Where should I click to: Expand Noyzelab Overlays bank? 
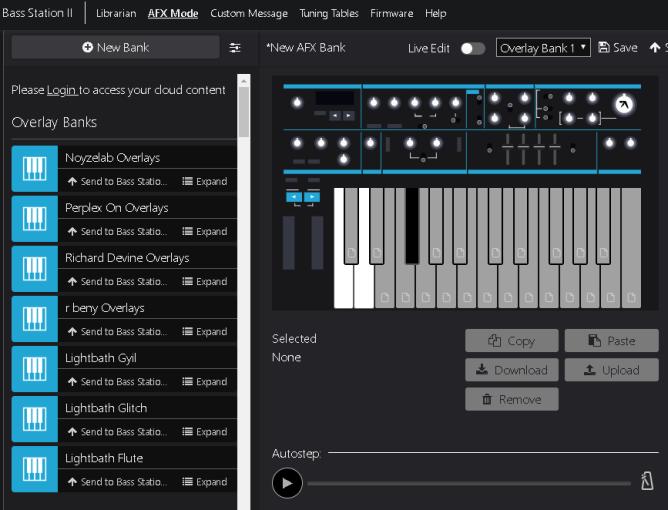click(x=204, y=182)
